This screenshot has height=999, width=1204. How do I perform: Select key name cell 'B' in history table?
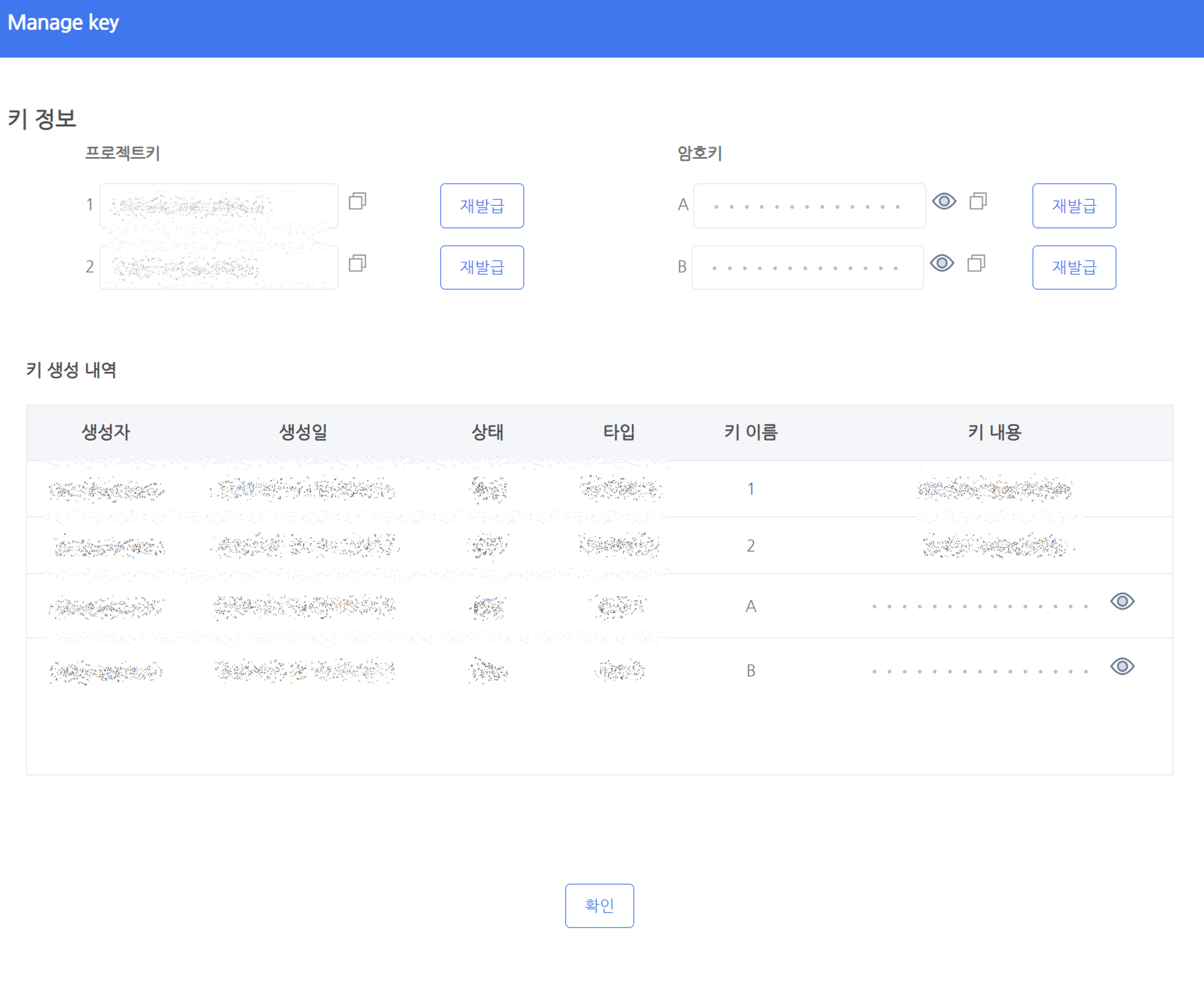tap(751, 670)
